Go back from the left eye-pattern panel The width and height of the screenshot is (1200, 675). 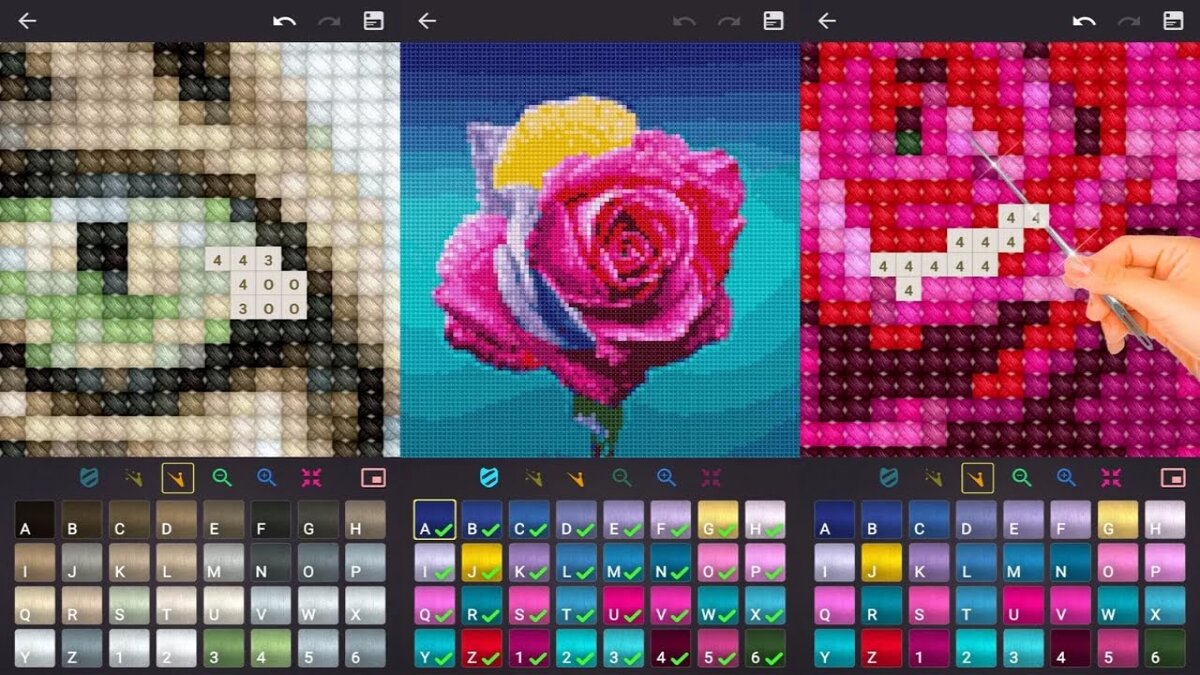click(27, 21)
